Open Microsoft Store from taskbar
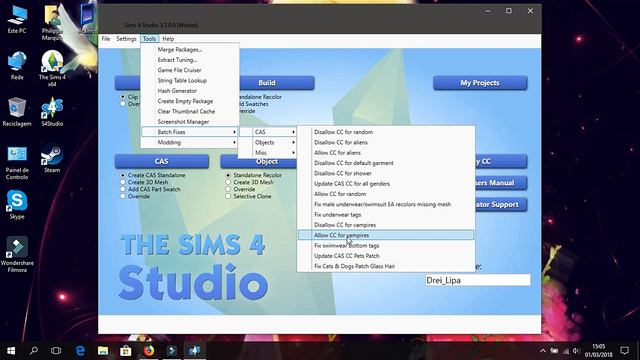 click(126, 351)
